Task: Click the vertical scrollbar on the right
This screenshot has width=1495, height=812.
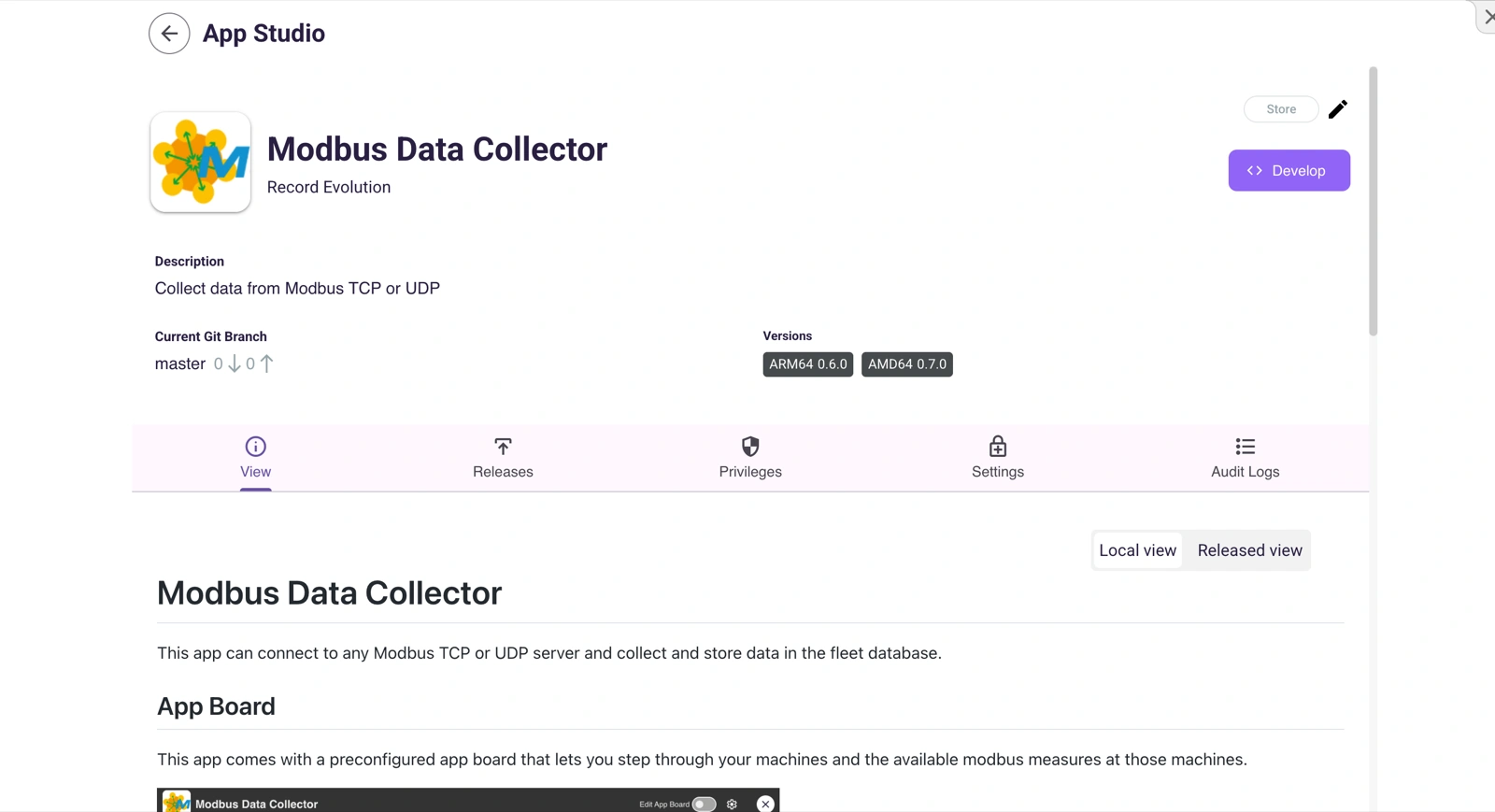Action: click(1373, 201)
